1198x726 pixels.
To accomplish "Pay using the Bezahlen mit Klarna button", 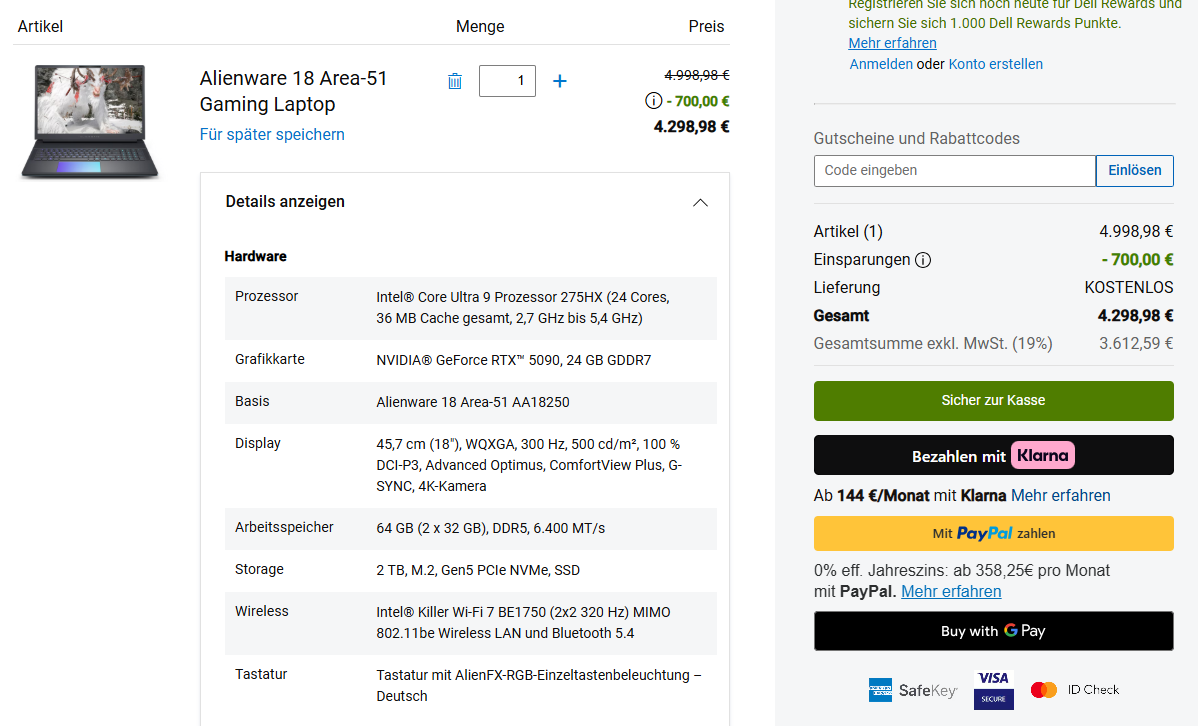I will (x=993, y=455).
